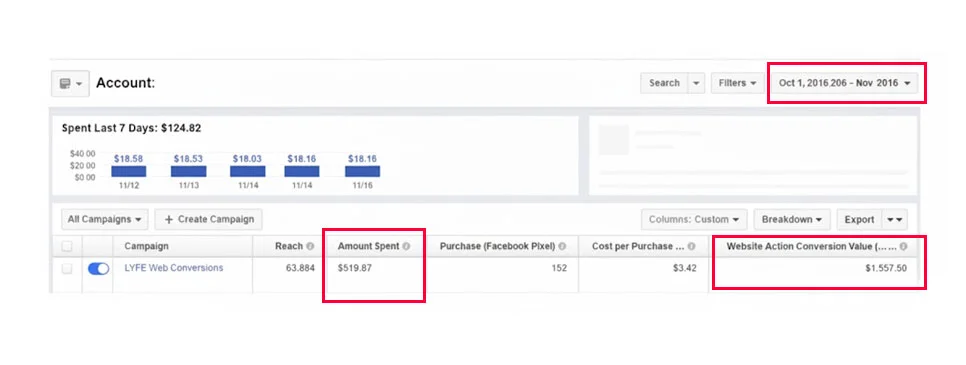Click the info icon next to Amount Spent
Screen dimensions: 966x365
click(x=406, y=246)
